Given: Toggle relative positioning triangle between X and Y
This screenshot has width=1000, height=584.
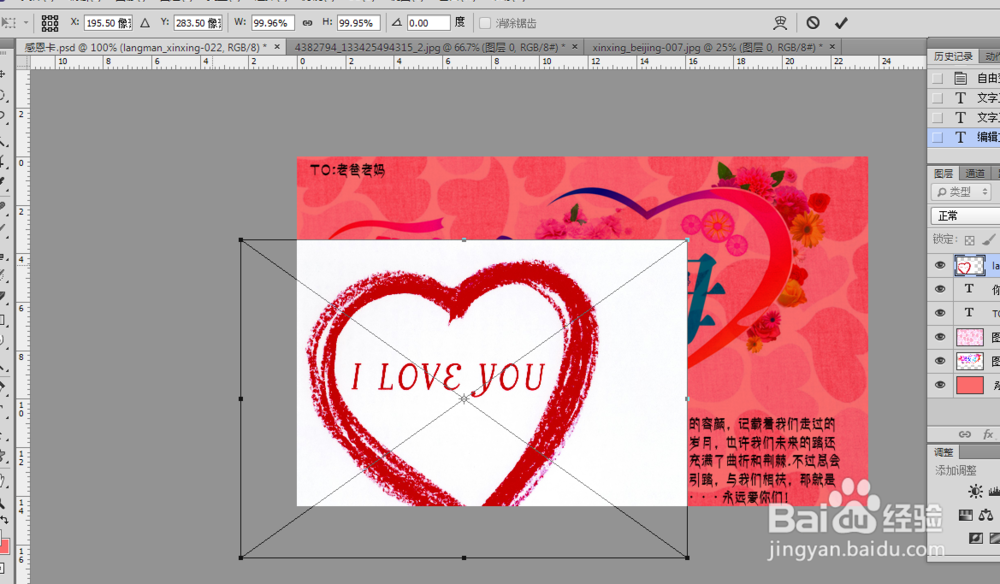Looking at the screenshot, I should click(145, 23).
